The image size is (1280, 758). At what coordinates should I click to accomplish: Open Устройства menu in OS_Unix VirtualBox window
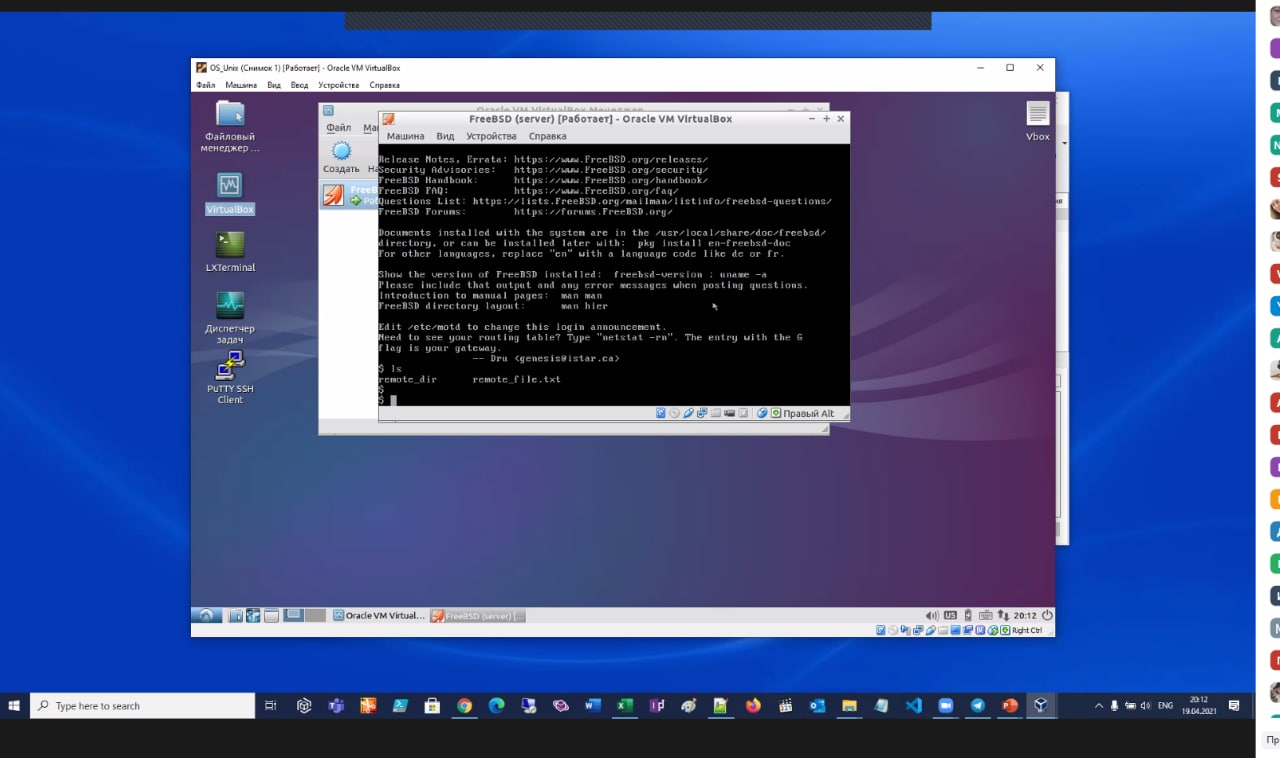coord(338,85)
